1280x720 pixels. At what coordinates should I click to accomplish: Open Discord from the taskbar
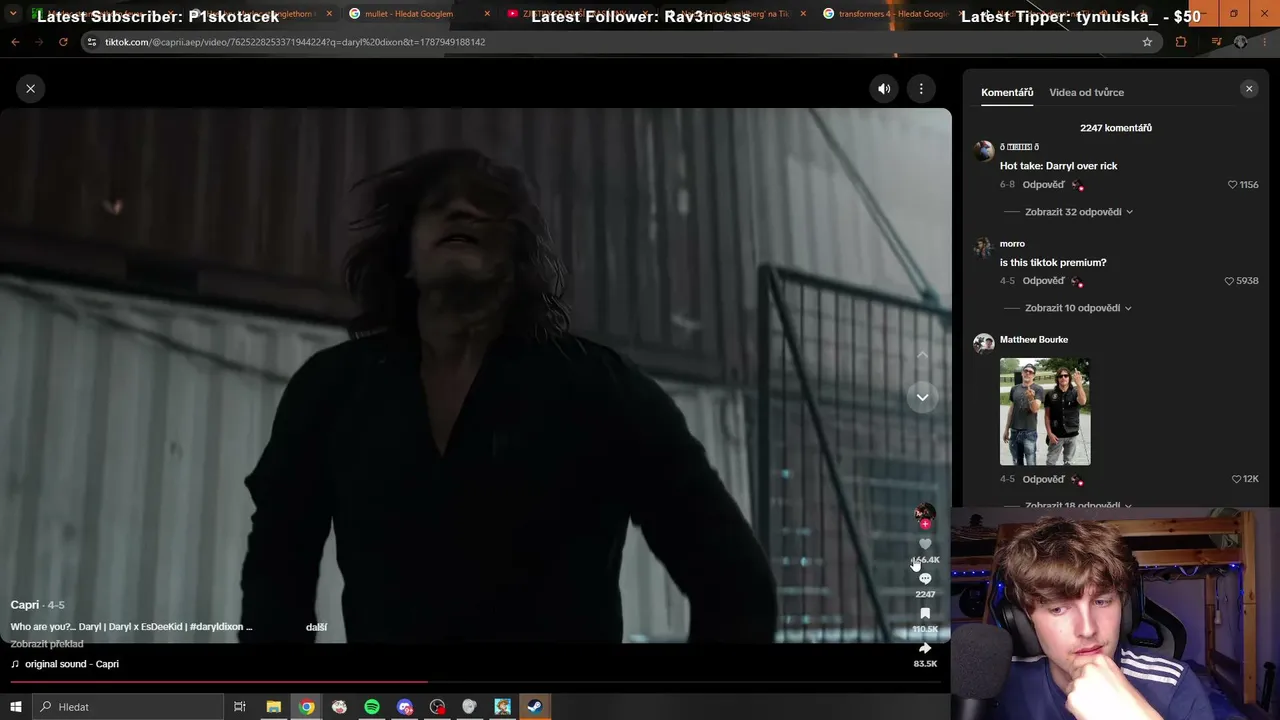coord(404,707)
